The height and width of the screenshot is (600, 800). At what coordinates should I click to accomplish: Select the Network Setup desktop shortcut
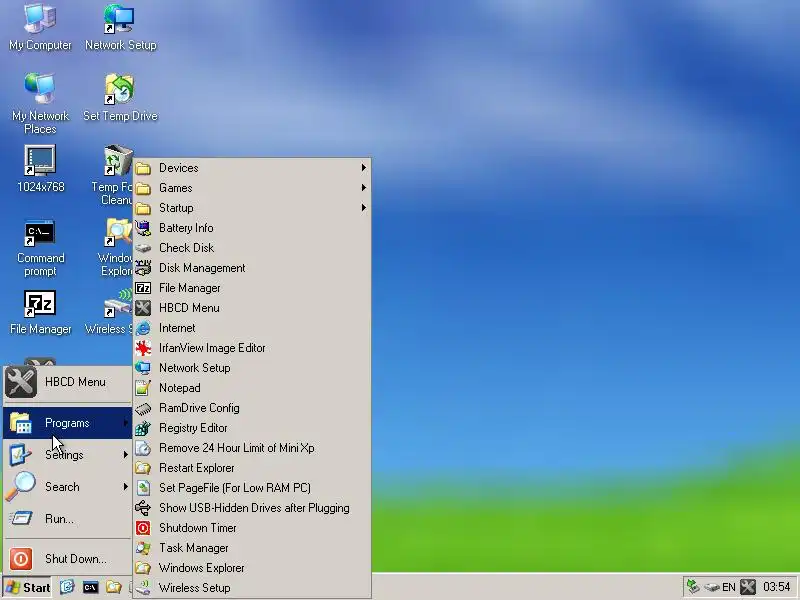[120, 27]
